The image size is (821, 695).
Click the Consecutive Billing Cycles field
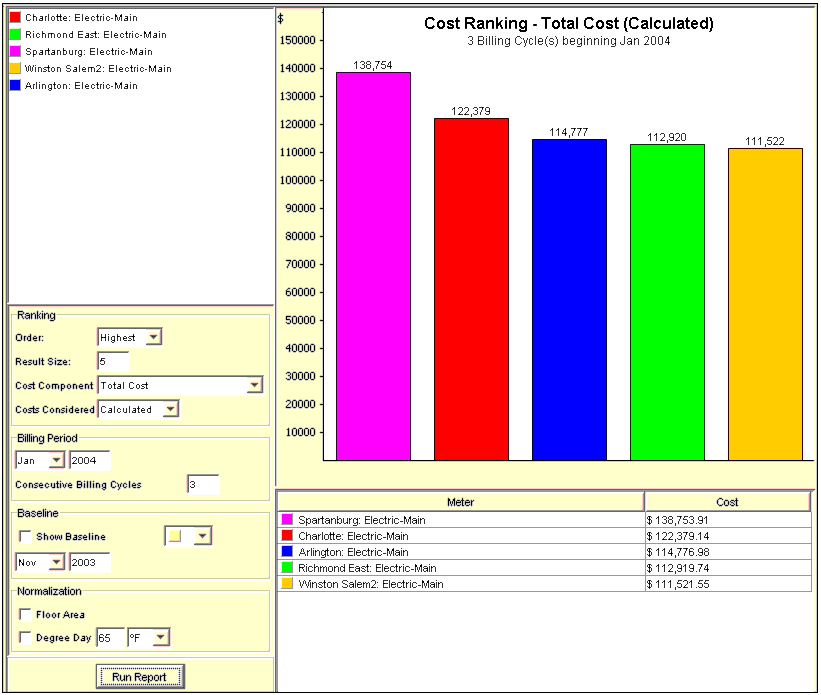point(202,485)
